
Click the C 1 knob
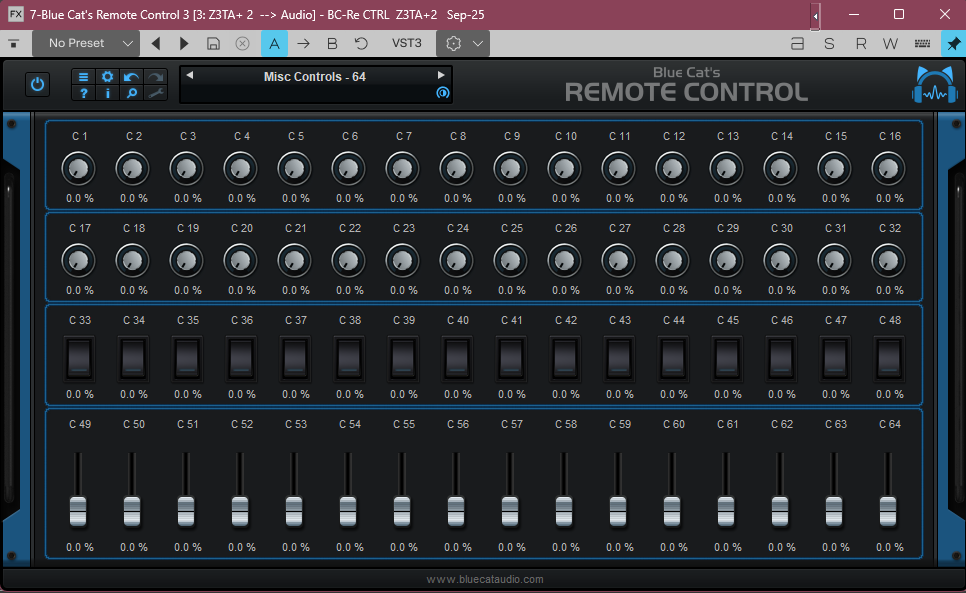coord(78,169)
